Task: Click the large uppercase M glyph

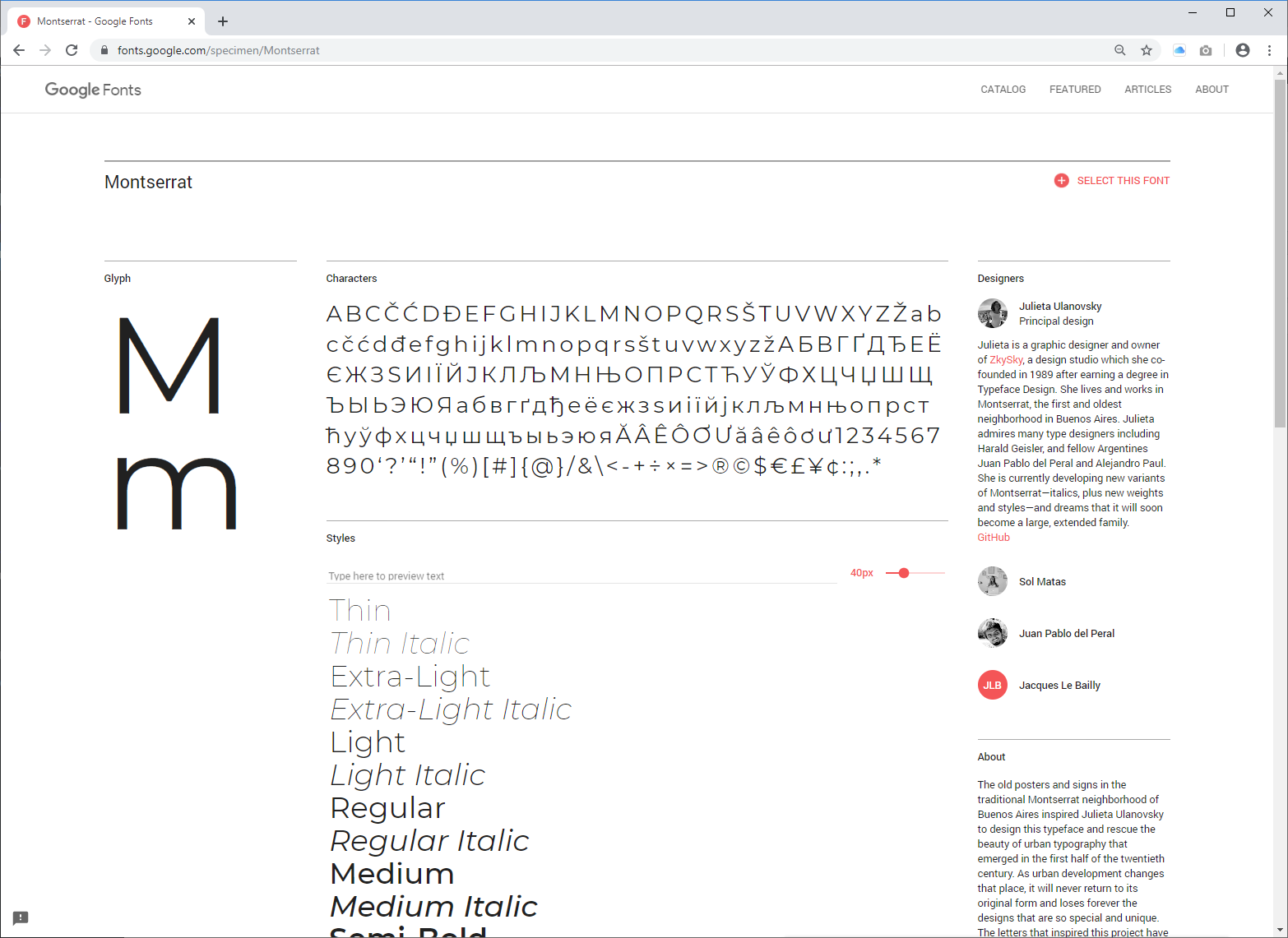Action: [169, 365]
